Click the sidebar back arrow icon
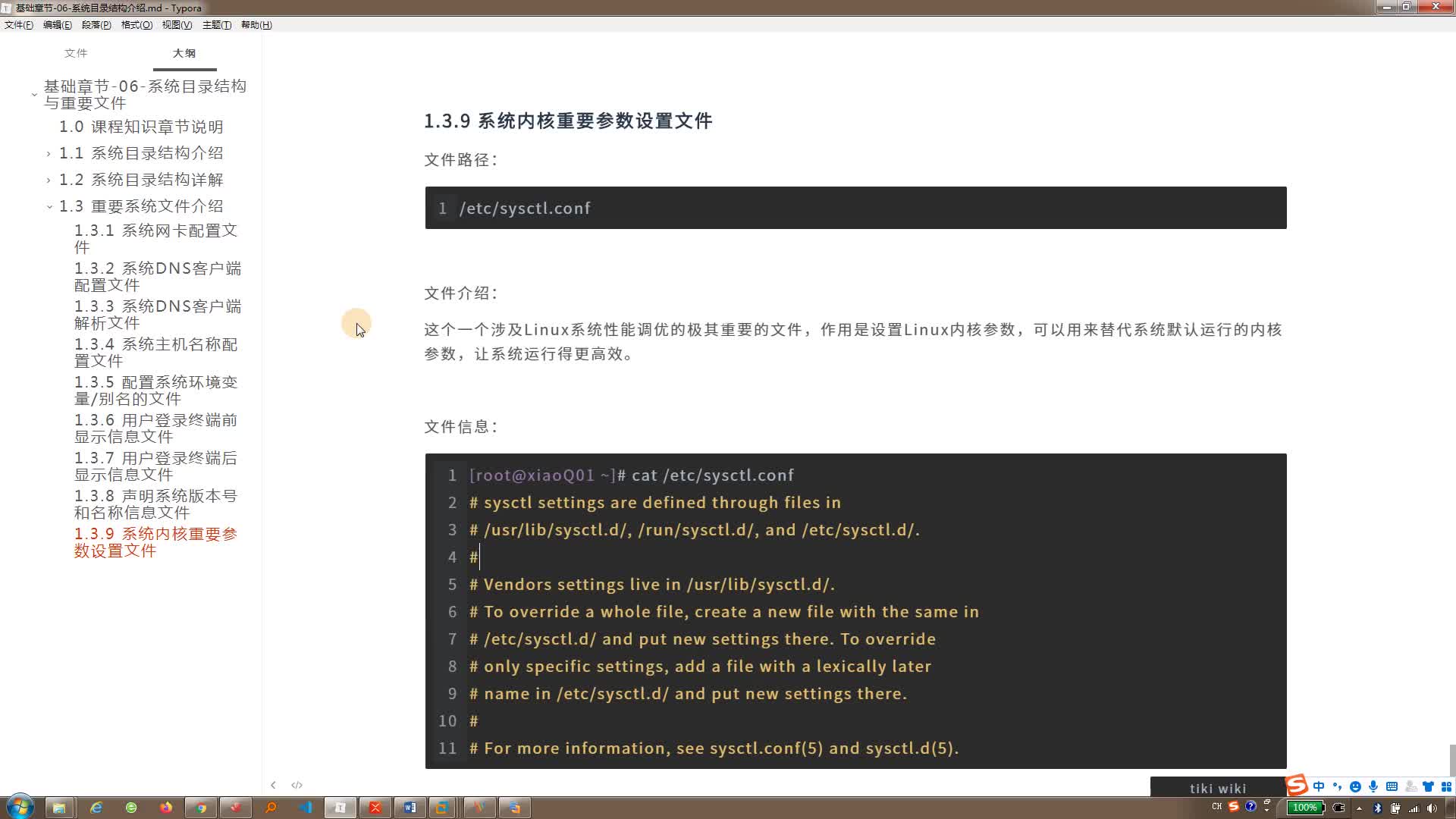 (x=273, y=785)
